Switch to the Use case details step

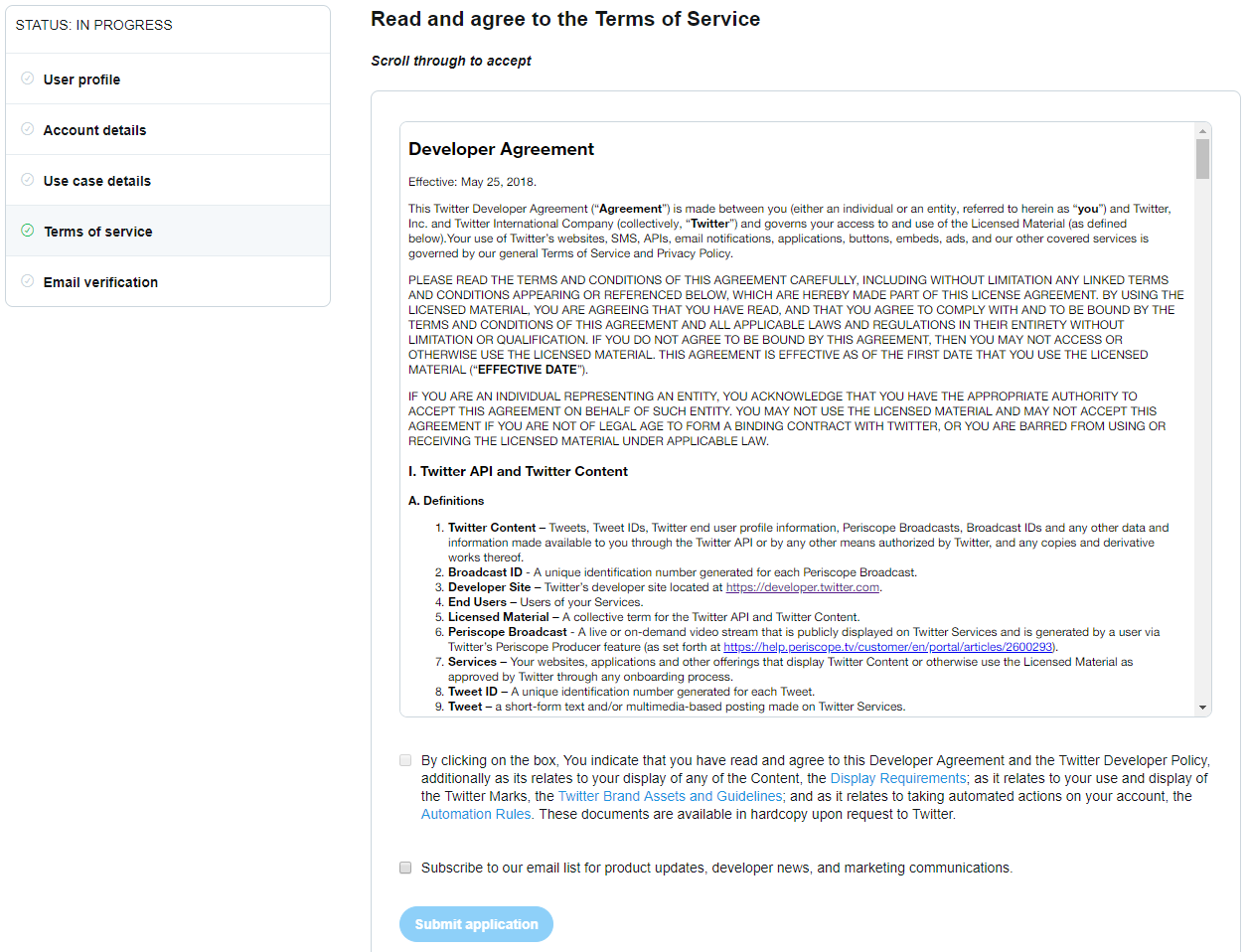click(x=97, y=180)
